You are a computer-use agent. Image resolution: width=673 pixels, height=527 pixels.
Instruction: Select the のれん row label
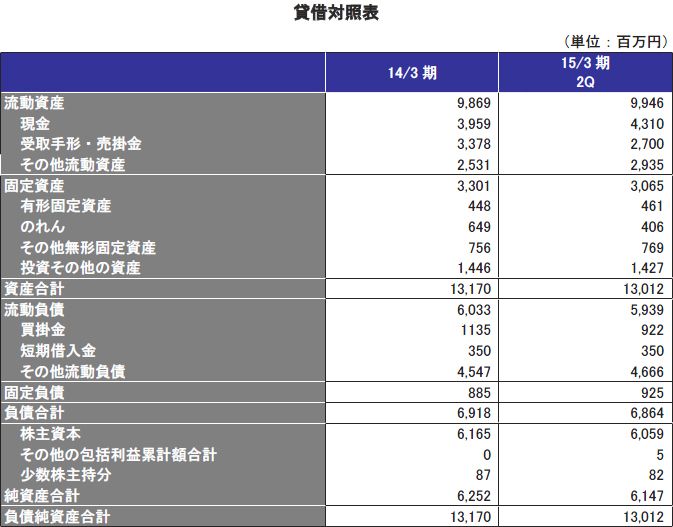click(x=43, y=227)
